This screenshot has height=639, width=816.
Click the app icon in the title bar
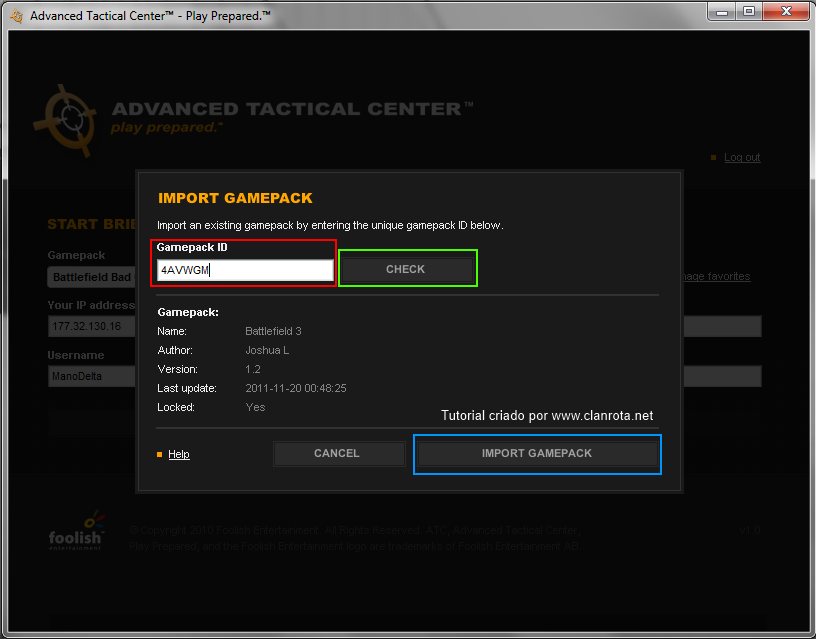tap(16, 16)
